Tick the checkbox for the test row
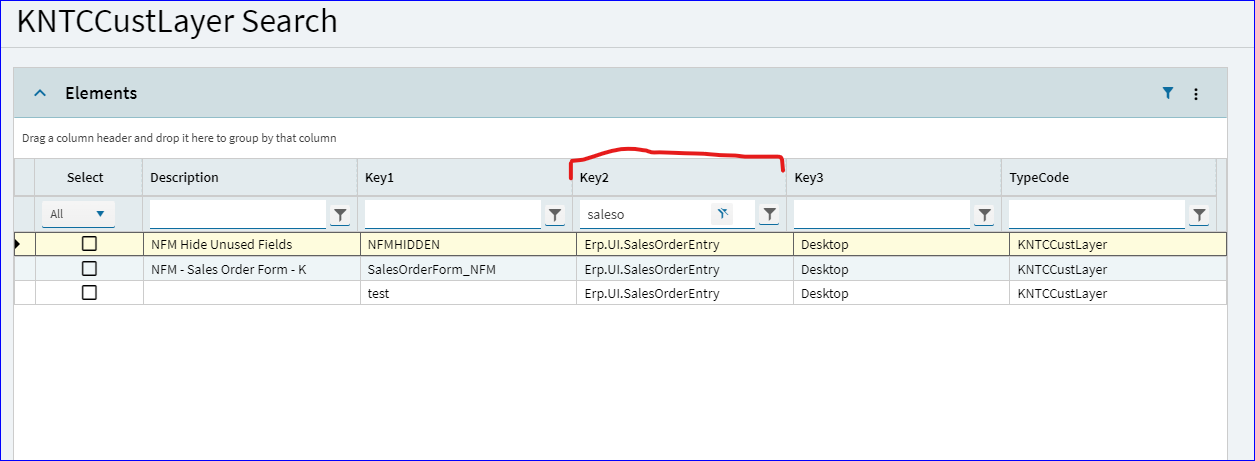This screenshot has height=461, width=1255. tap(89, 292)
